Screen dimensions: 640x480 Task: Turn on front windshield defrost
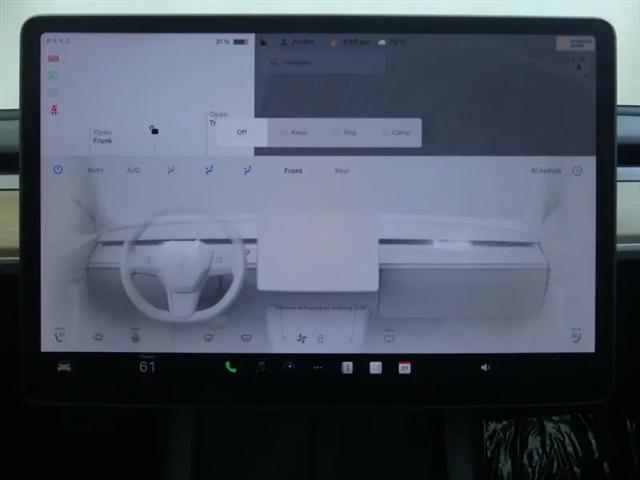(209, 338)
